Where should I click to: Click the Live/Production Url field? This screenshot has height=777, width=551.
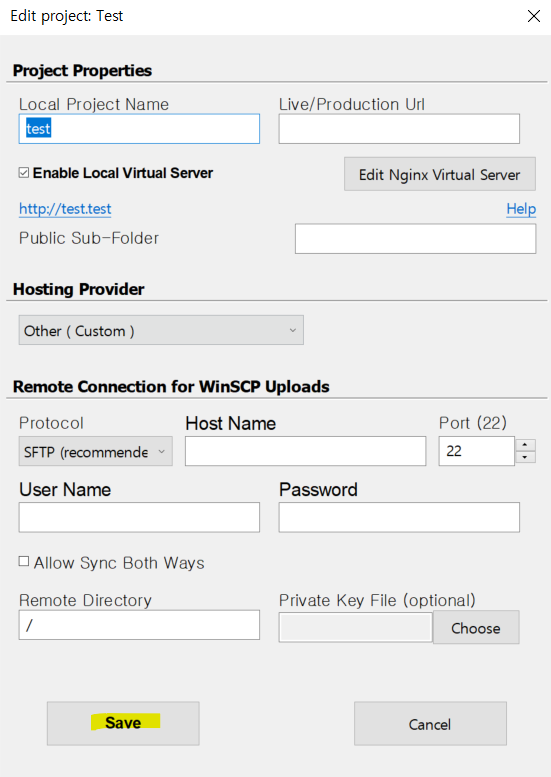(399, 129)
